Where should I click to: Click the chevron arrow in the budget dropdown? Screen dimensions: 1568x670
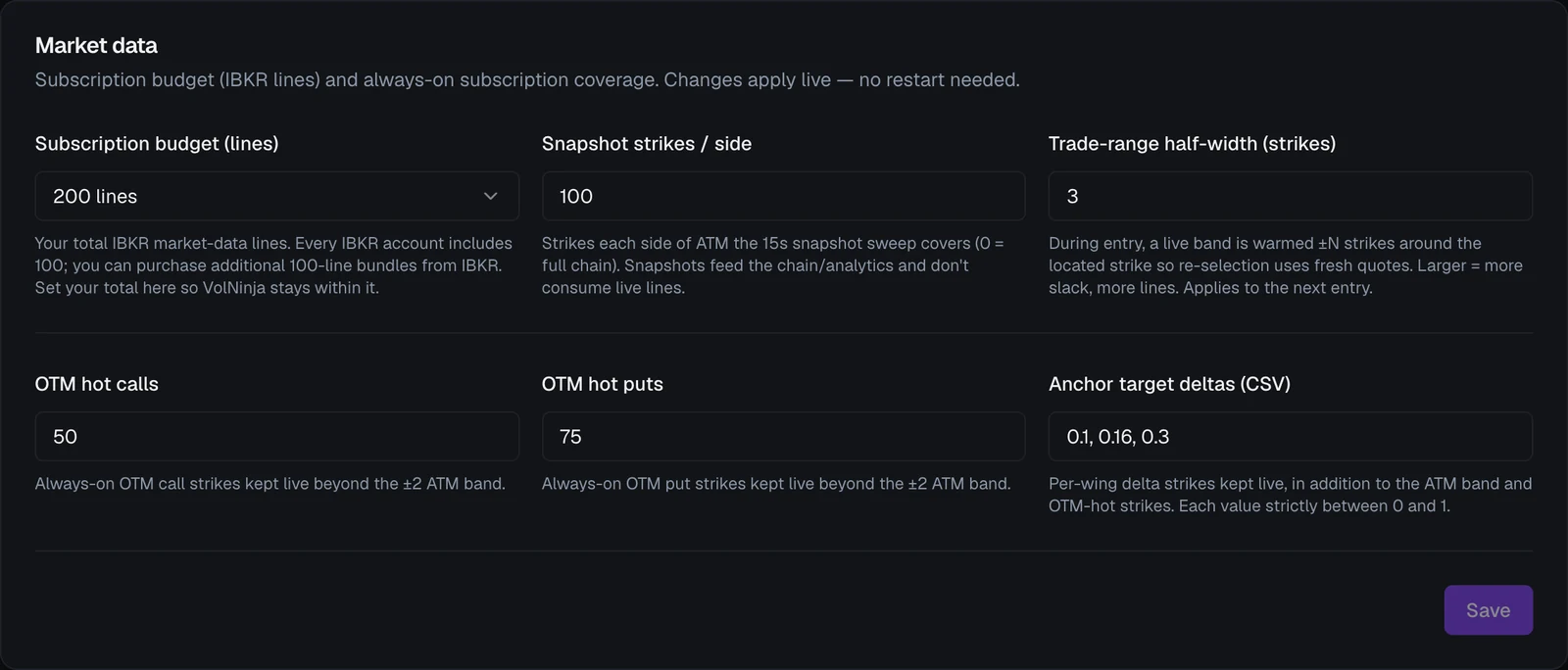pyautogui.click(x=491, y=196)
